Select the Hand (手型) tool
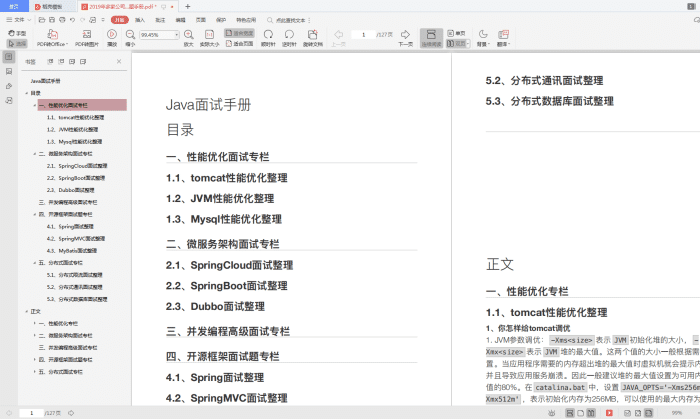The height and width of the screenshot is (419, 700). 17,33
